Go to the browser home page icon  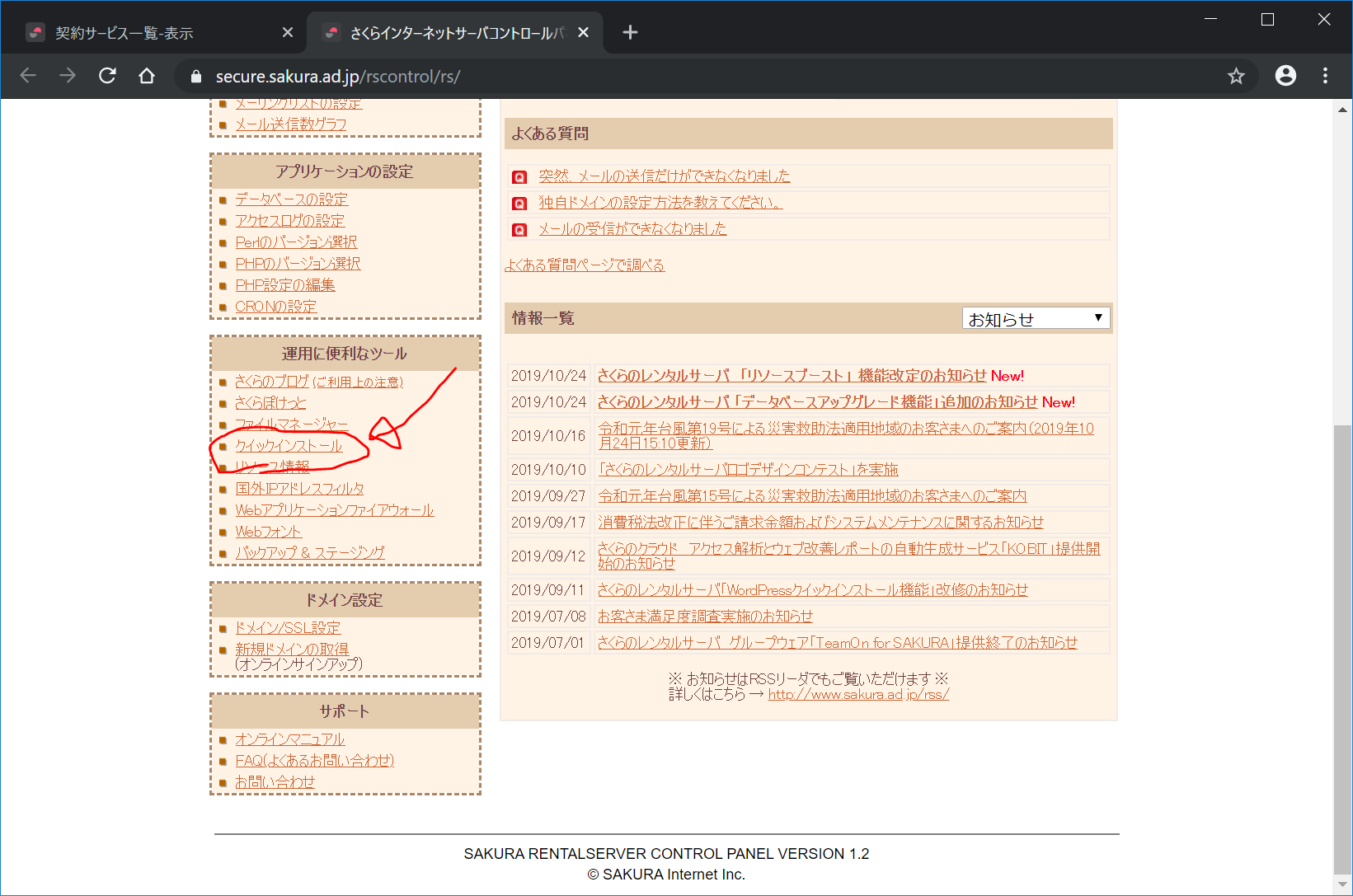(147, 76)
